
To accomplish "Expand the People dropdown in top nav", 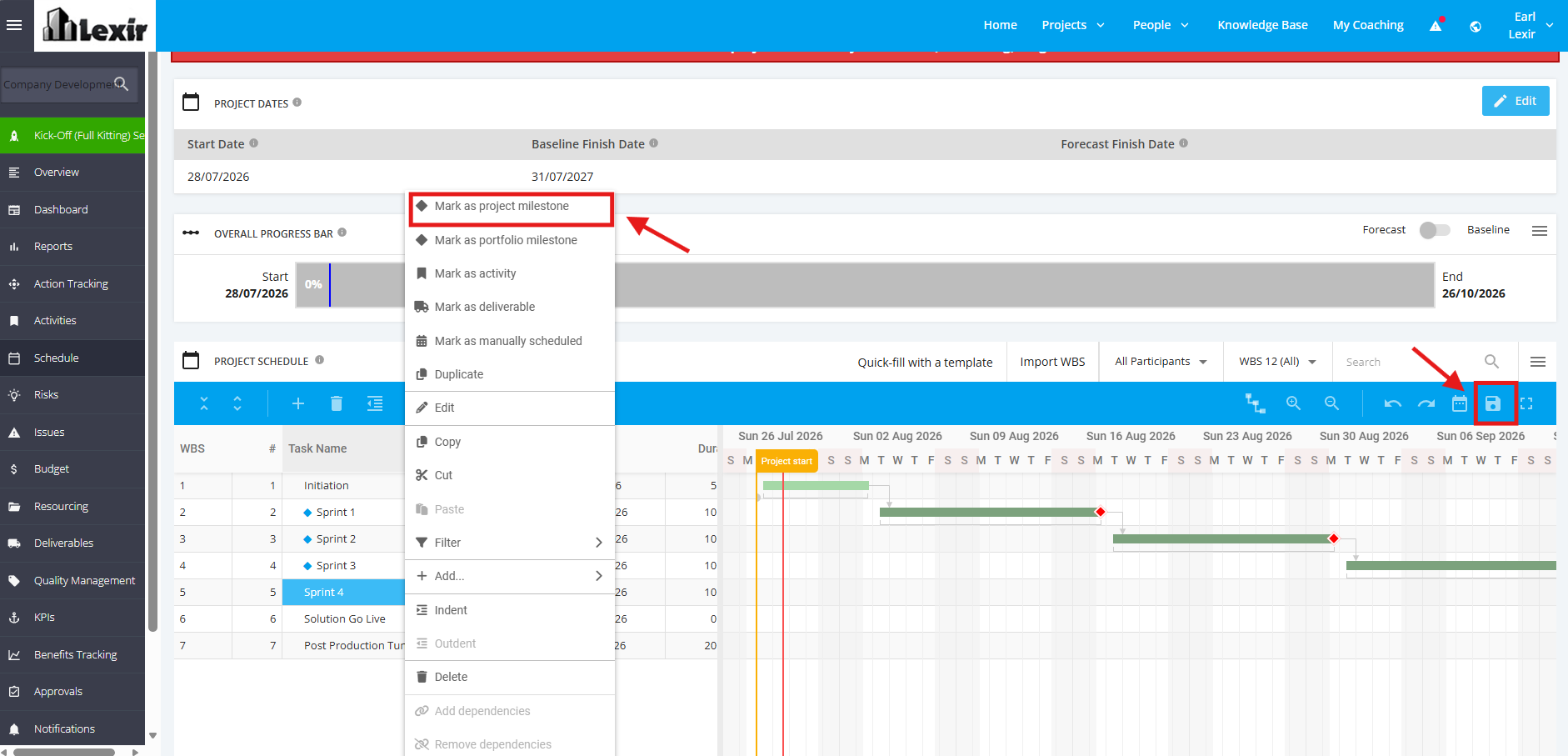I will [1161, 25].
